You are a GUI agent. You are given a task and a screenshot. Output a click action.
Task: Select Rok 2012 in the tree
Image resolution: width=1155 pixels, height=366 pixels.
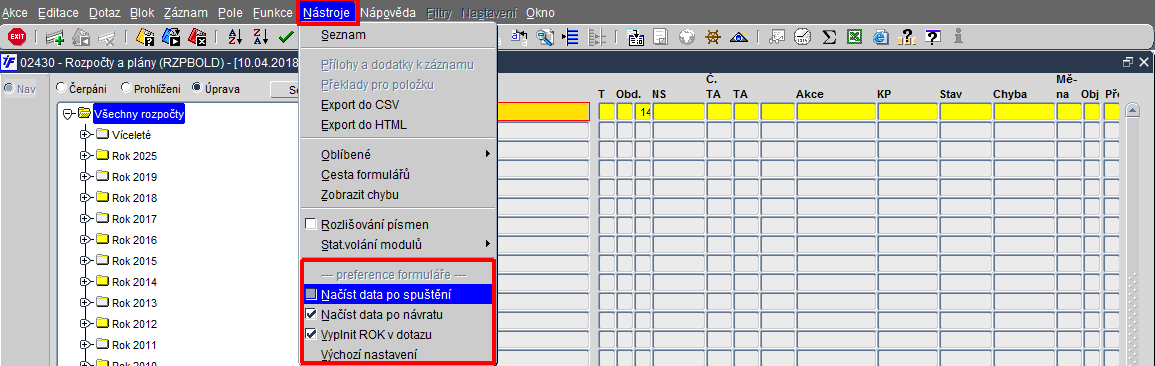(x=134, y=324)
